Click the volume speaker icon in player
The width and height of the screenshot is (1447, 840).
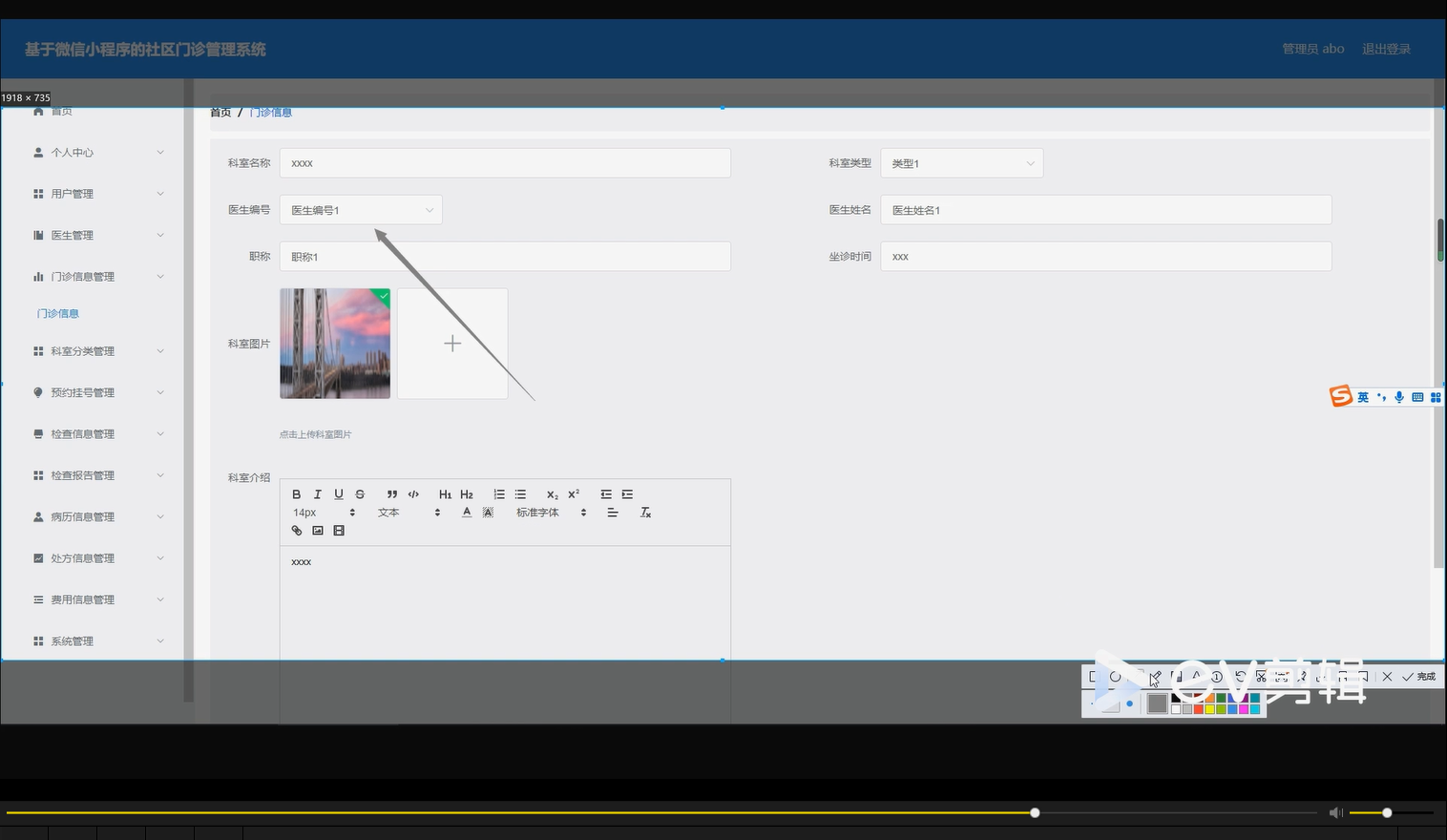click(x=1335, y=812)
